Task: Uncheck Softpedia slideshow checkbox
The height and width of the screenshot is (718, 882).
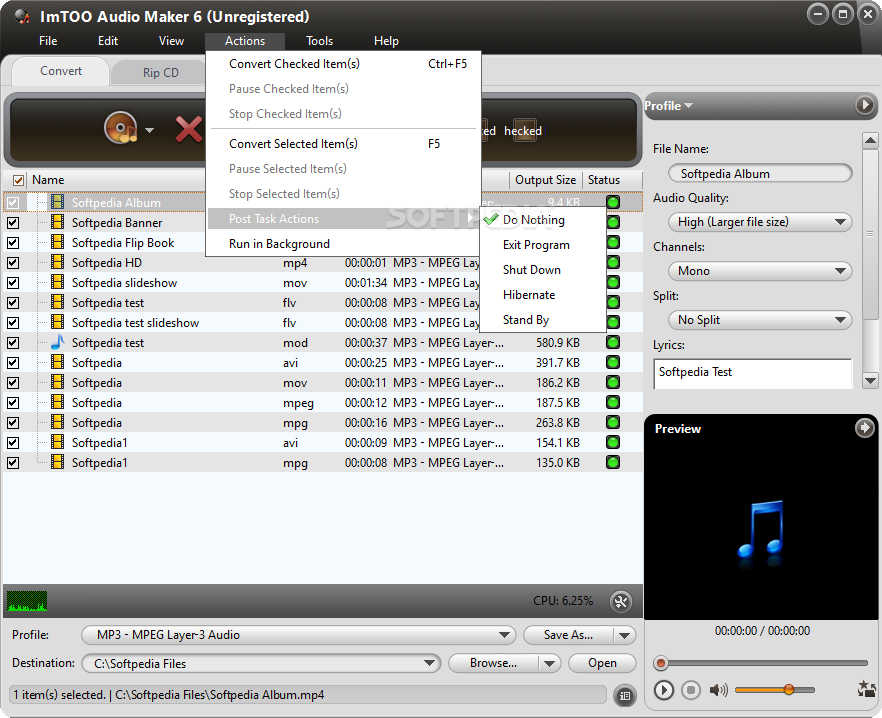Action: pyautogui.click(x=13, y=283)
